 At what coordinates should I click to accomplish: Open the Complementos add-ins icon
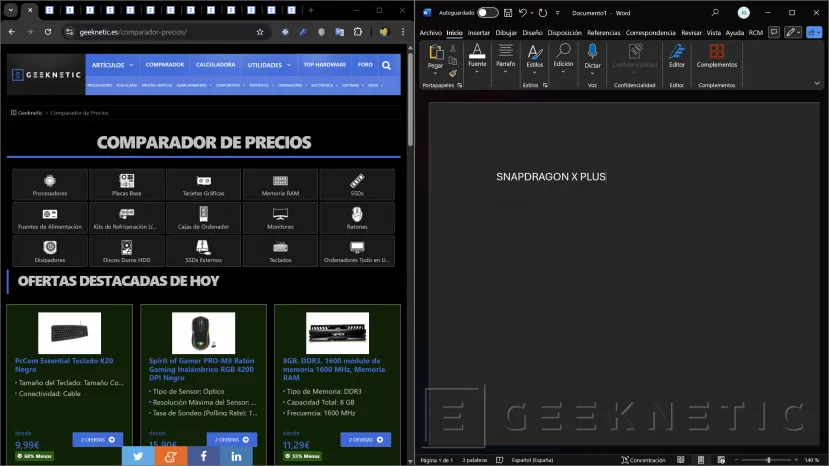716,52
